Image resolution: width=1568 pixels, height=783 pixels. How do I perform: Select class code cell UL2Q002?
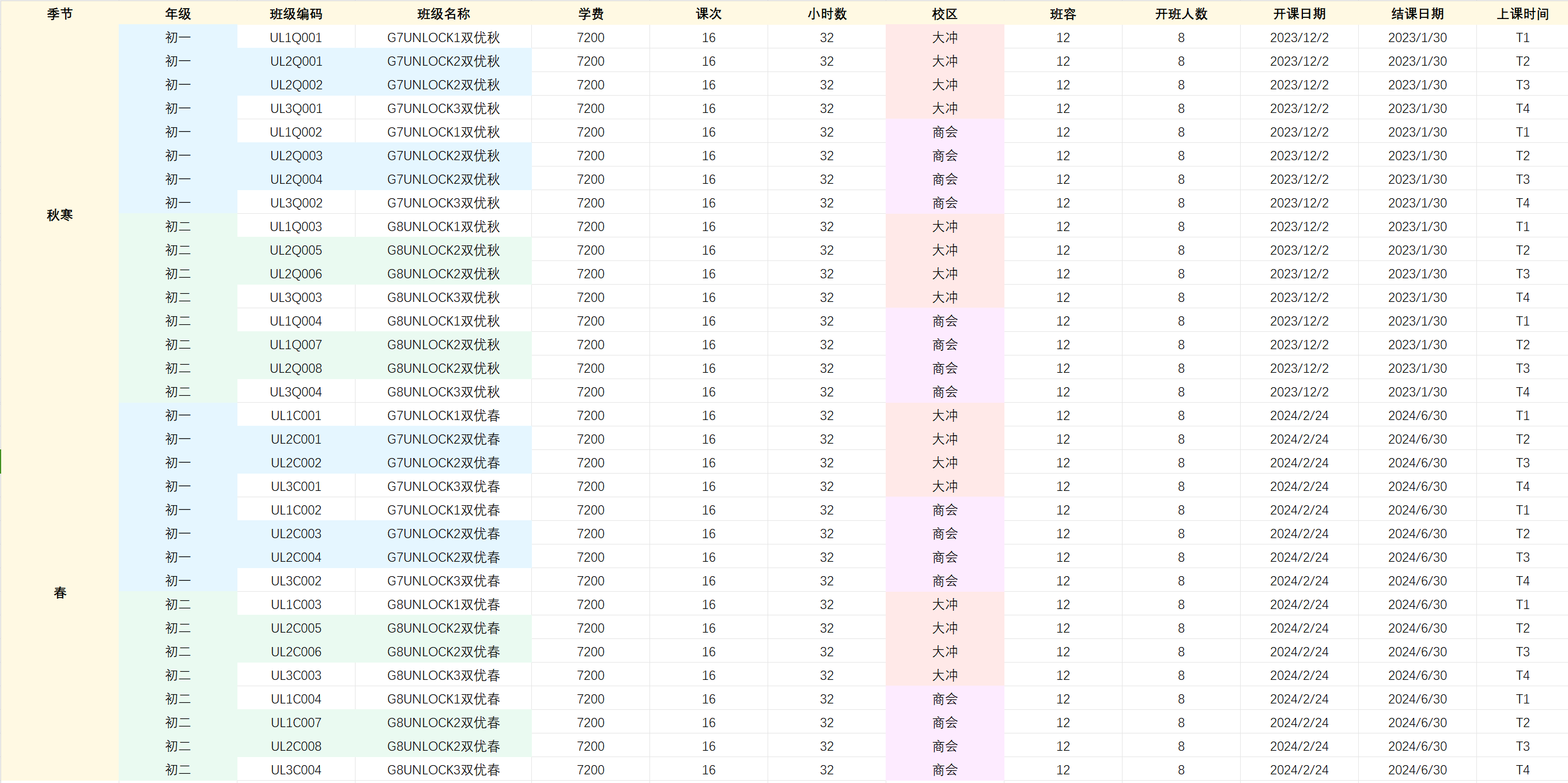tap(296, 85)
